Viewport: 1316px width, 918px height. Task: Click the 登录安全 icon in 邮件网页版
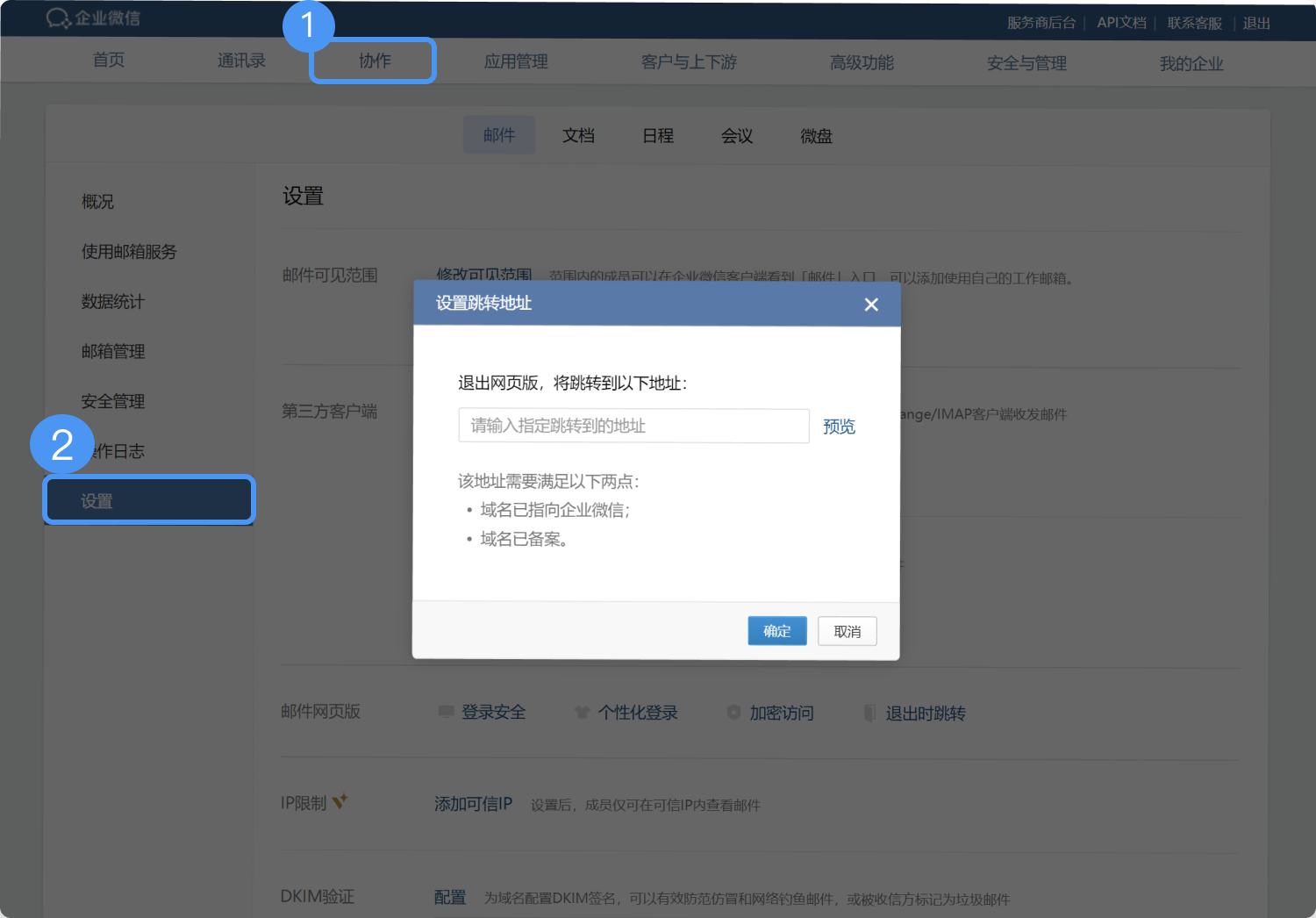[x=446, y=712]
